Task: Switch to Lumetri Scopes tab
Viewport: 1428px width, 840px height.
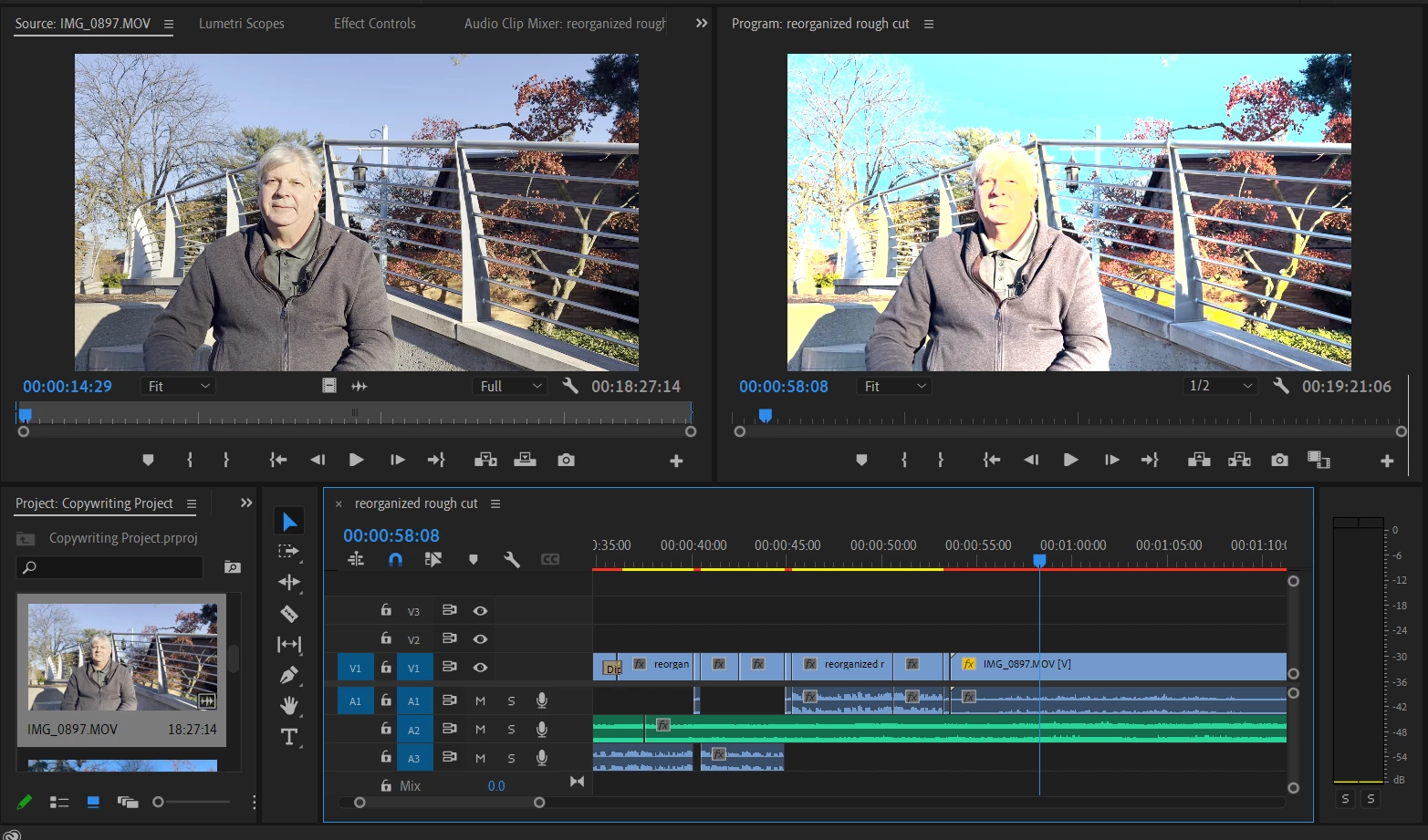Action: (242, 24)
